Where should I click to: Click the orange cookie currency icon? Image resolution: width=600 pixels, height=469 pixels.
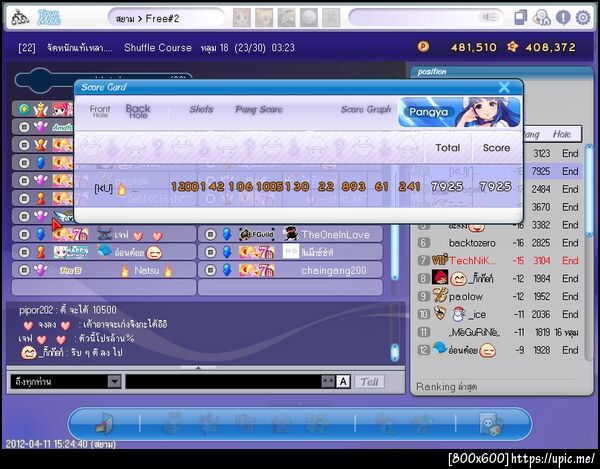(x=512, y=47)
